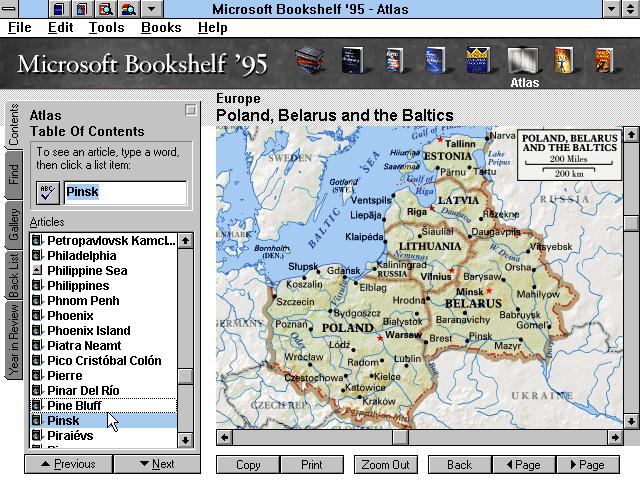Select the highlighted Pinsk article entry
640x480 pixels.
(x=104, y=420)
